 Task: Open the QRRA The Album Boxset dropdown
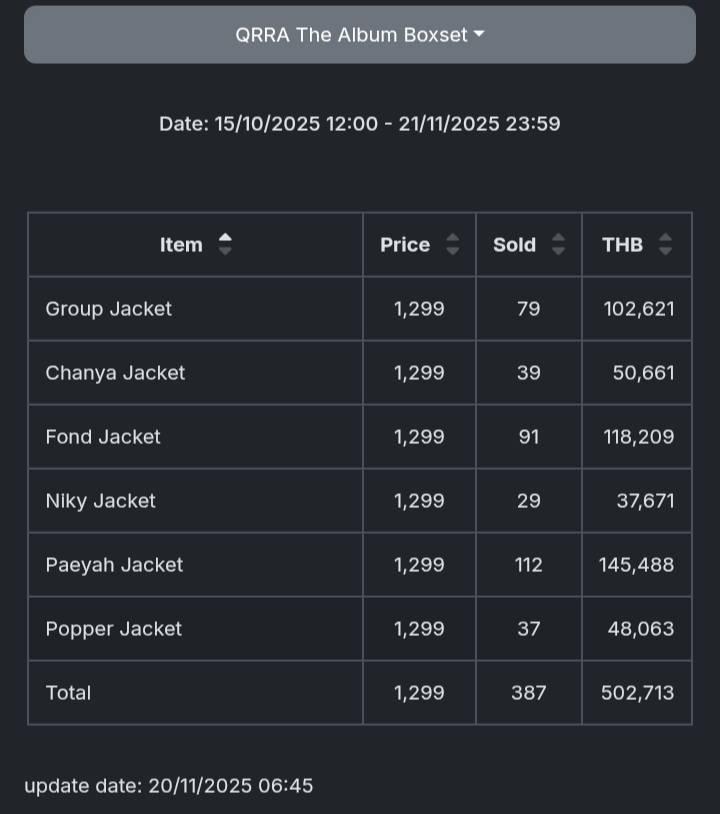point(360,35)
